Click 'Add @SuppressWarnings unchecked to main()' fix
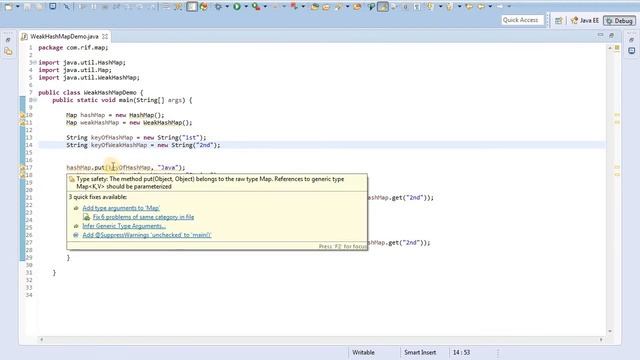Screen dimensions: 640x360 (x=147, y=235)
